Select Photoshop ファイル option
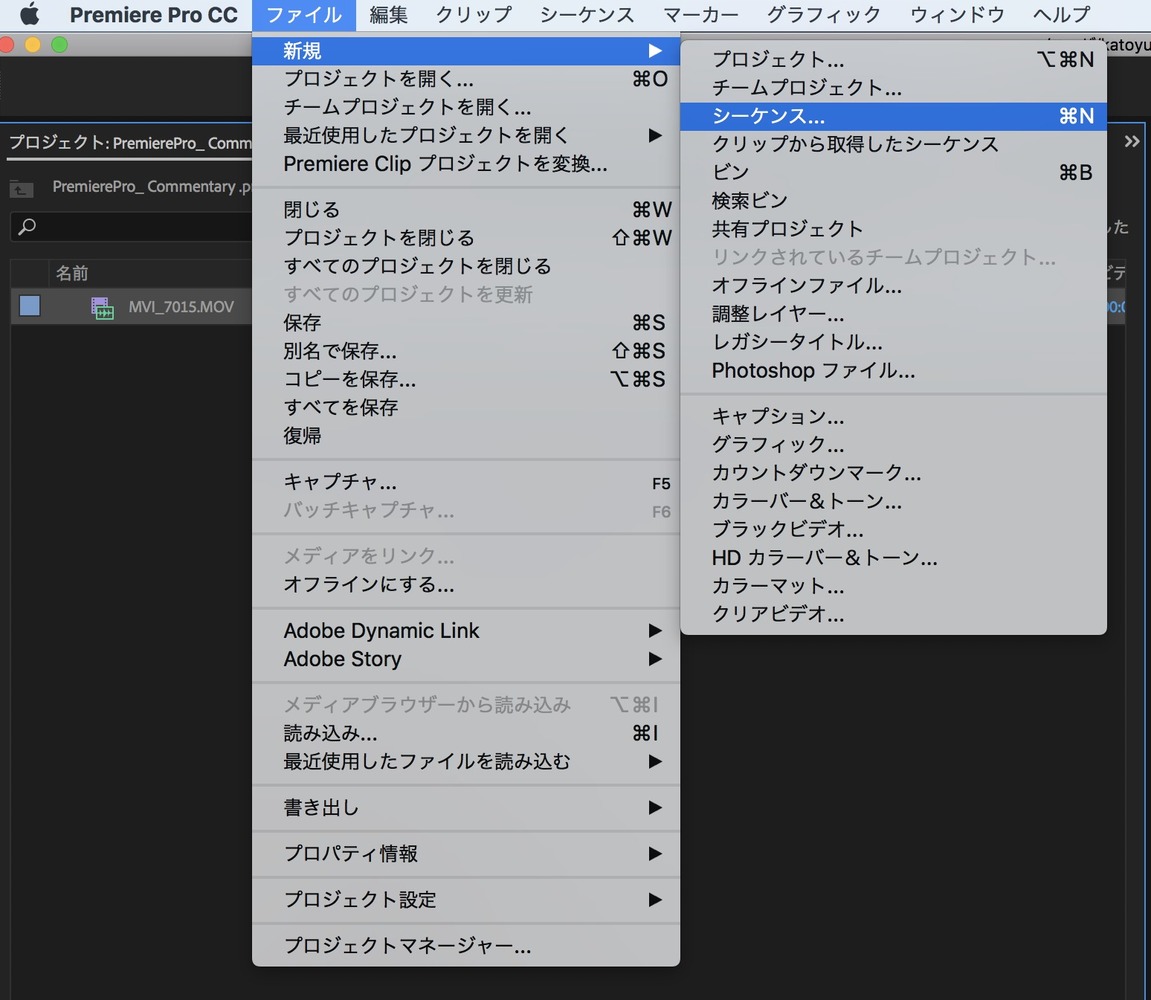The image size is (1151, 1000). (800, 371)
